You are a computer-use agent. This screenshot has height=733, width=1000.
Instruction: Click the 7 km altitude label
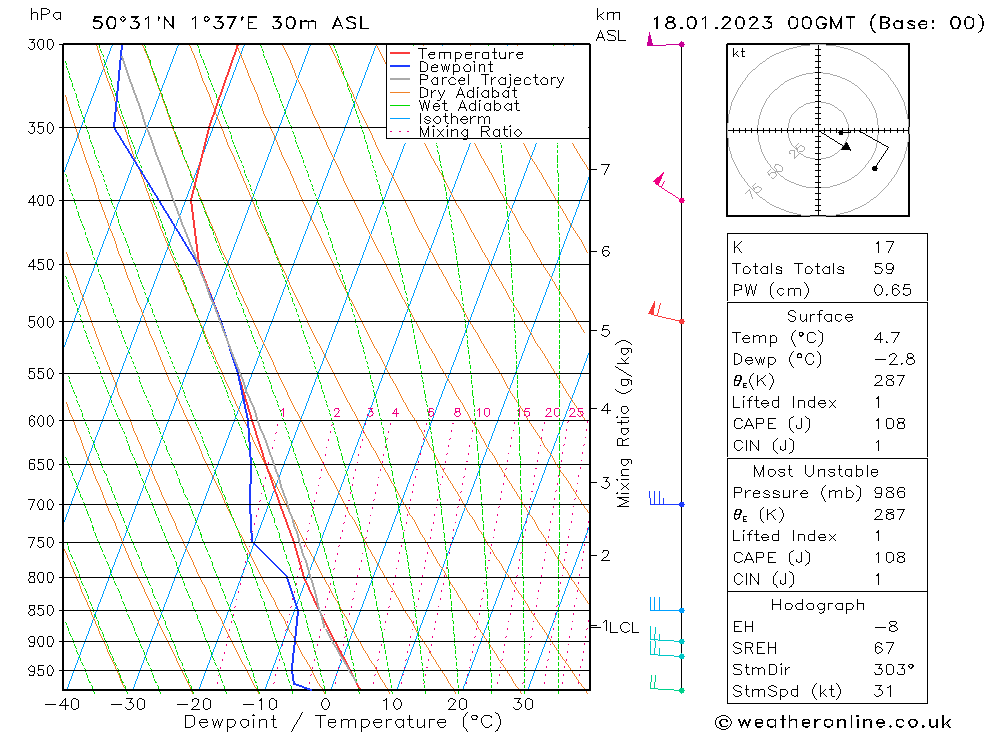click(x=605, y=170)
